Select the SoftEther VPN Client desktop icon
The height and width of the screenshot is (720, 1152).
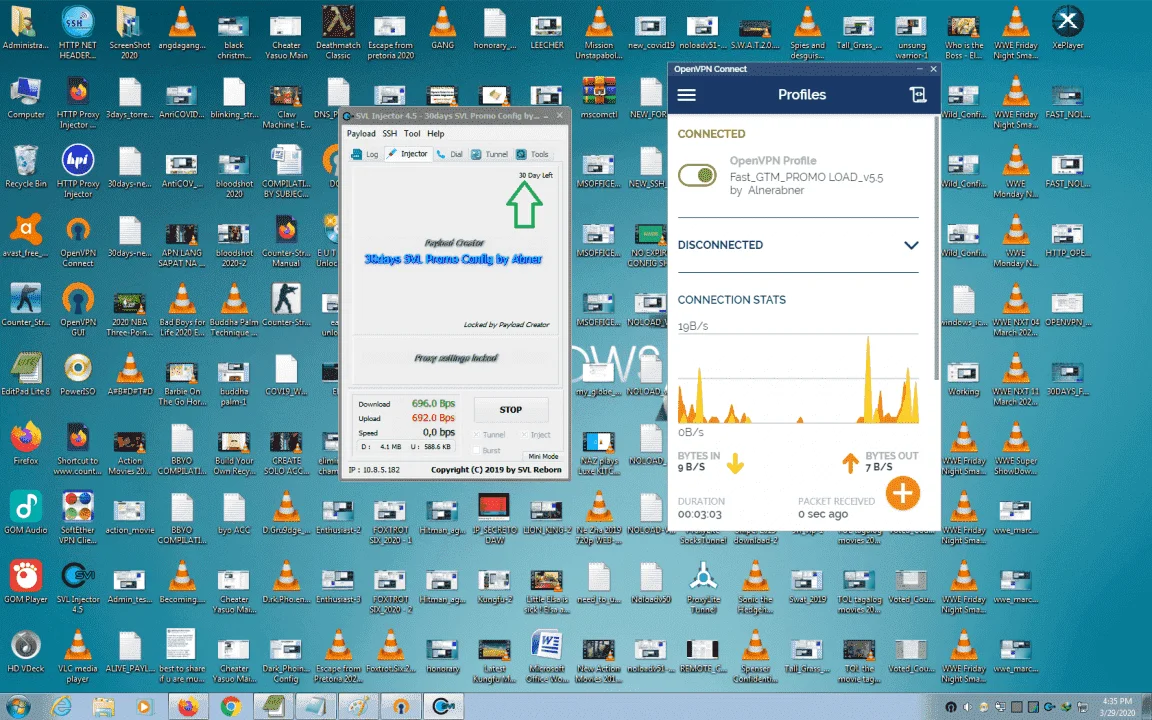pyautogui.click(x=78, y=518)
